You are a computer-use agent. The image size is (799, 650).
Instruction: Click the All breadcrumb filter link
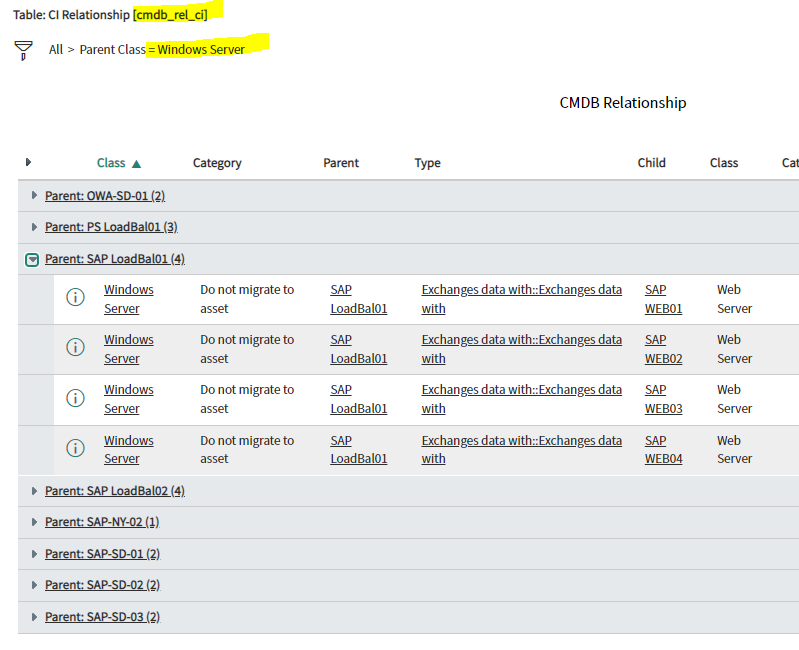(56, 50)
